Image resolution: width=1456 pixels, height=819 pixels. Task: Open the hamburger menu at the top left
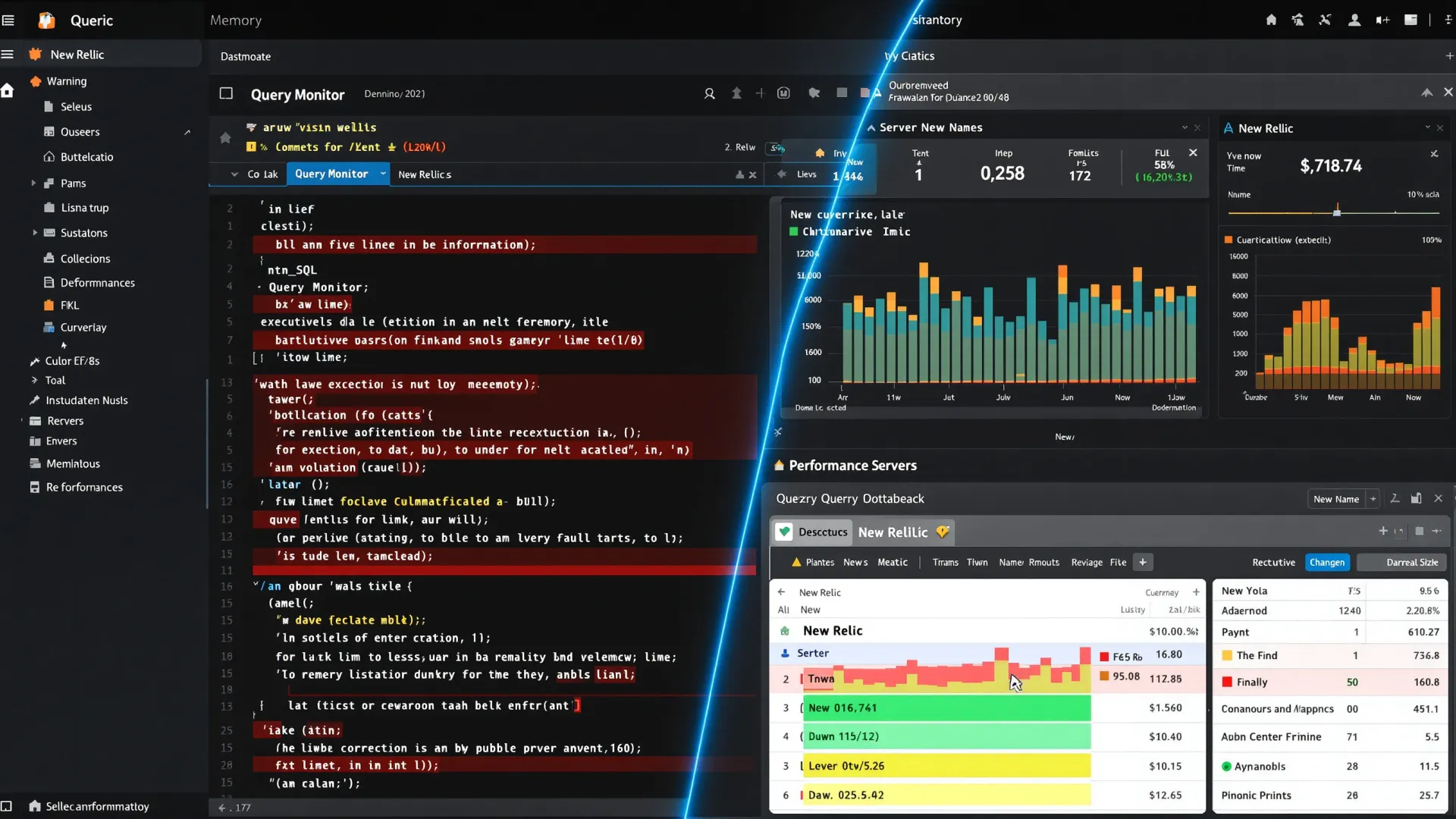click(x=8, y=20)
